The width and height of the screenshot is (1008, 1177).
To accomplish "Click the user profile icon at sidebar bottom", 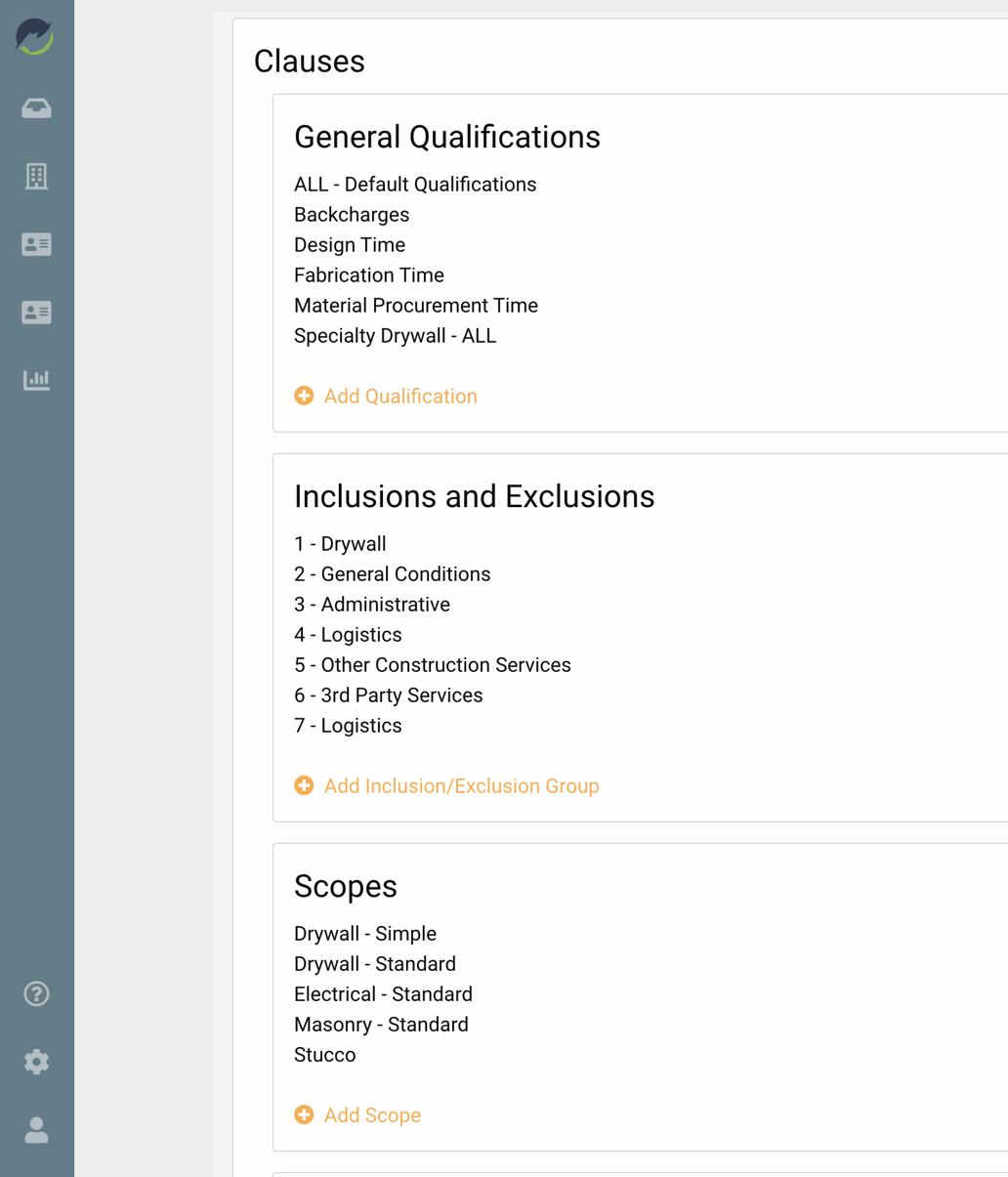I will click(36, 1130).
